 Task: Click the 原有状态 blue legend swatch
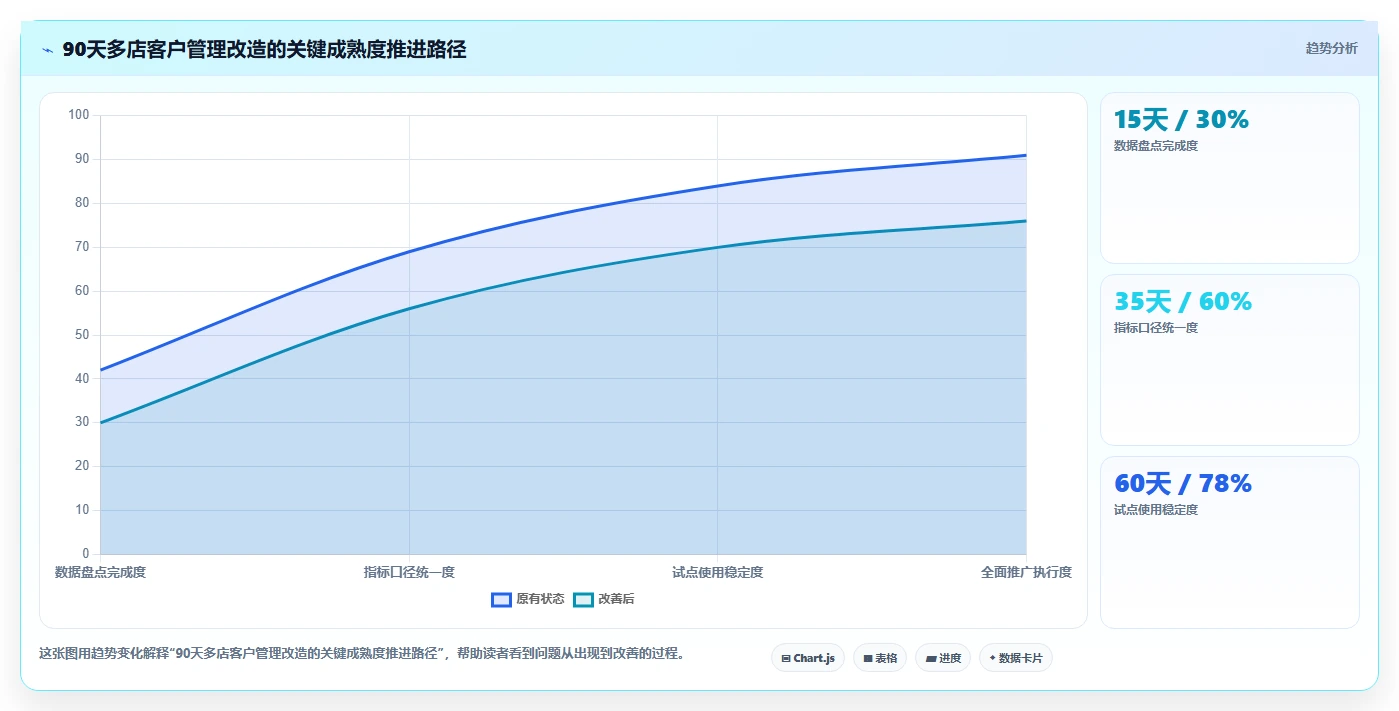[x=501, y=599]
